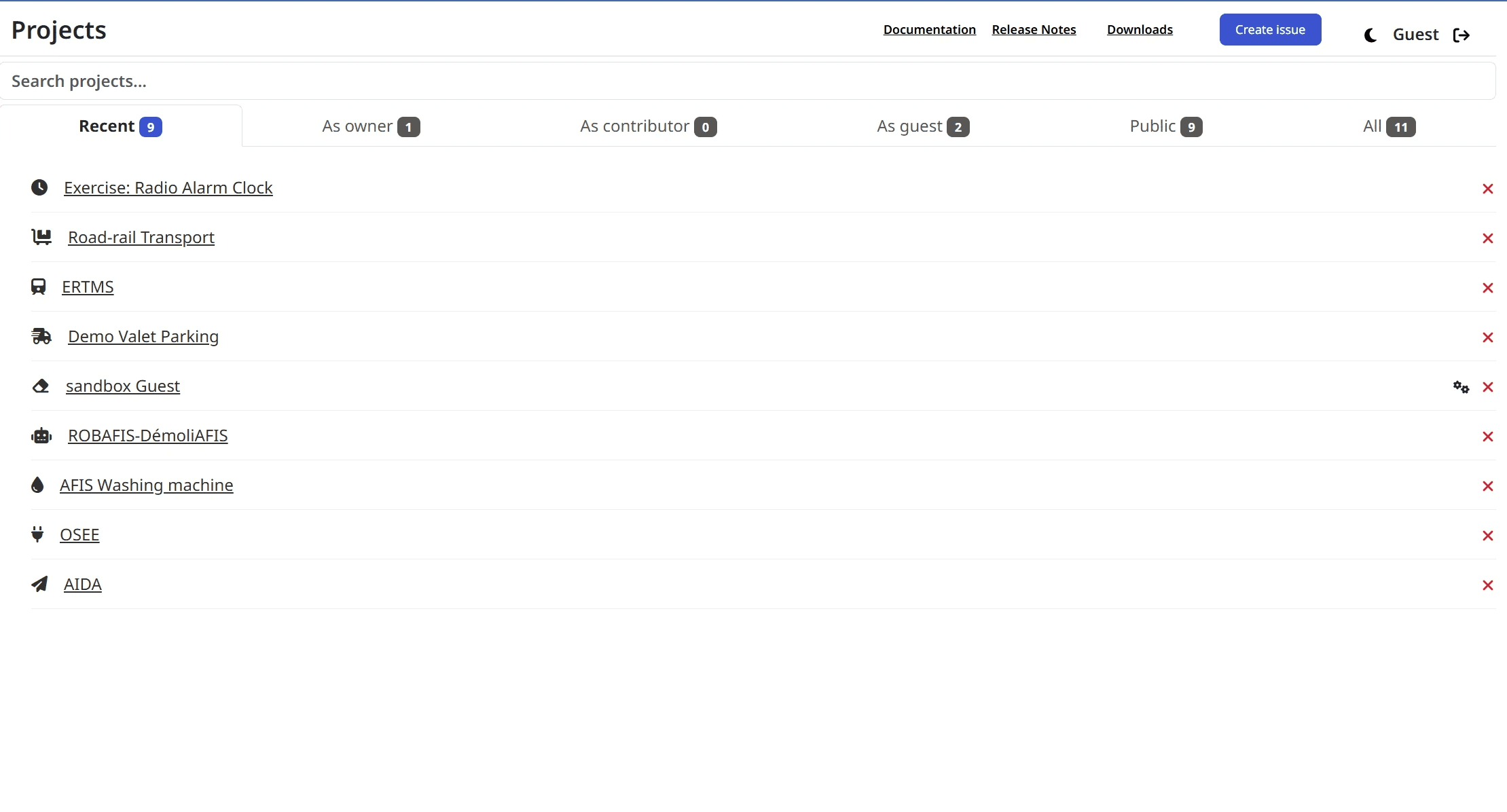Focus the Search projects input field

tap(747, 81)
